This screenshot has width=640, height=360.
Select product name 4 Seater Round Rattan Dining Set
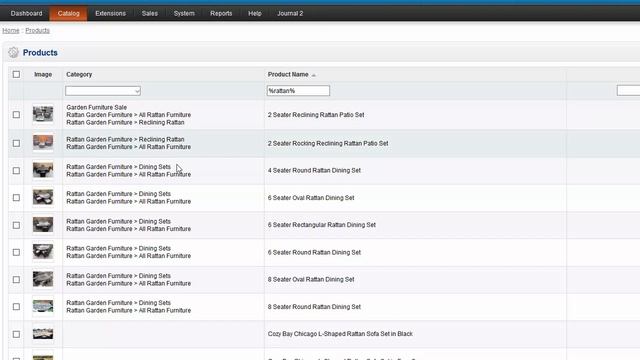click(314, 171)
